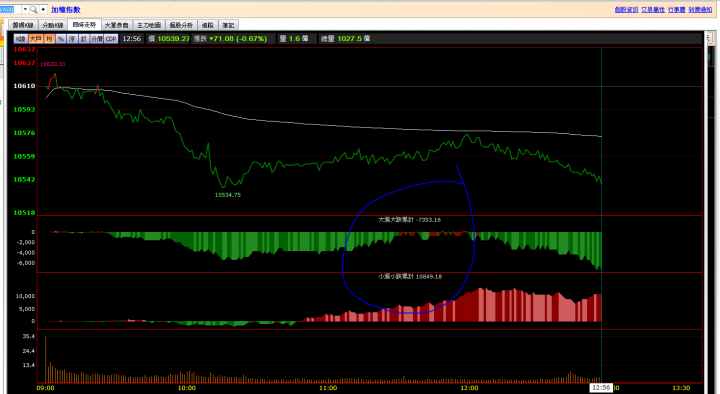The height and width of the screenshot is (394, 720).
Task: Toggle the CDP button
Action: pos(111,39)
